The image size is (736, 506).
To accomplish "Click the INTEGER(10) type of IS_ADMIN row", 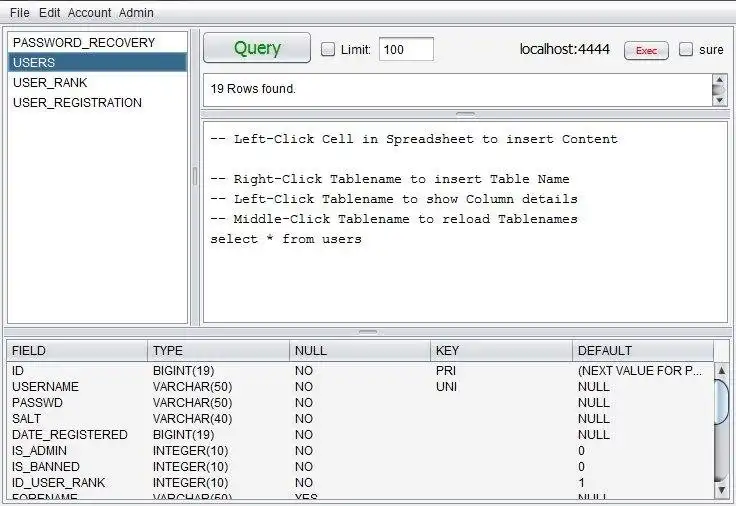I will [x=219, y=451].
